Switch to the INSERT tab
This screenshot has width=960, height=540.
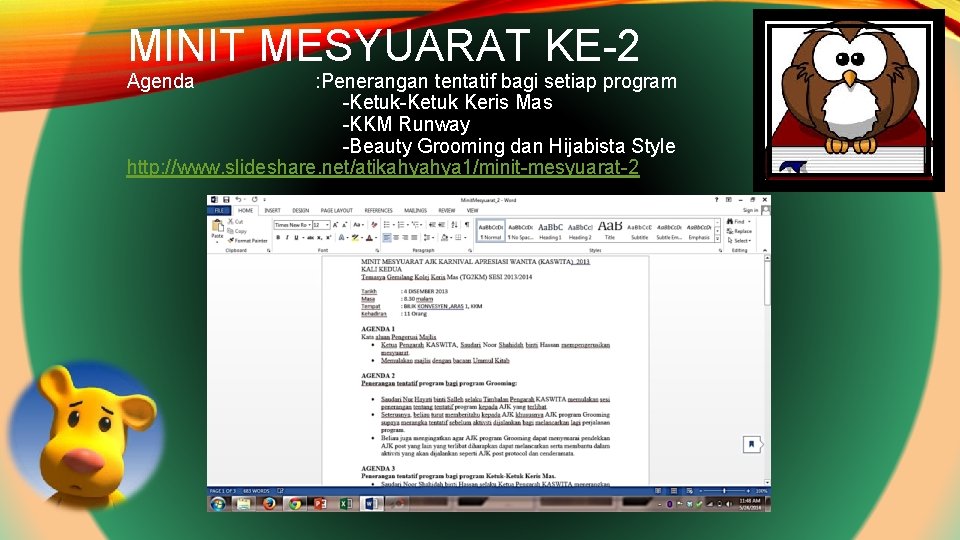tap(272, 211)
